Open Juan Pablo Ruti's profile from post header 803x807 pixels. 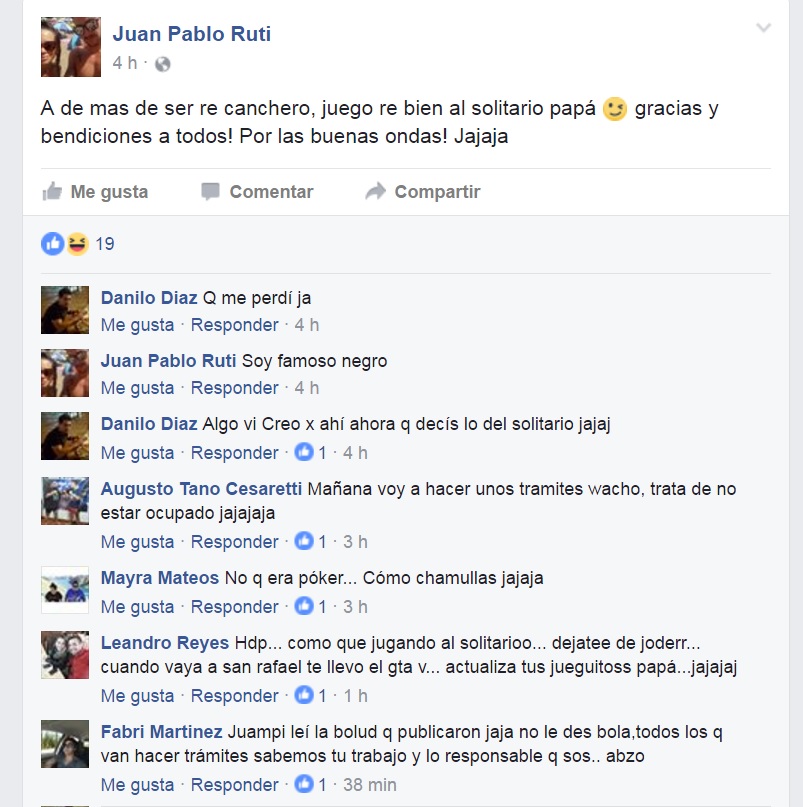click(x=191, y=34)
